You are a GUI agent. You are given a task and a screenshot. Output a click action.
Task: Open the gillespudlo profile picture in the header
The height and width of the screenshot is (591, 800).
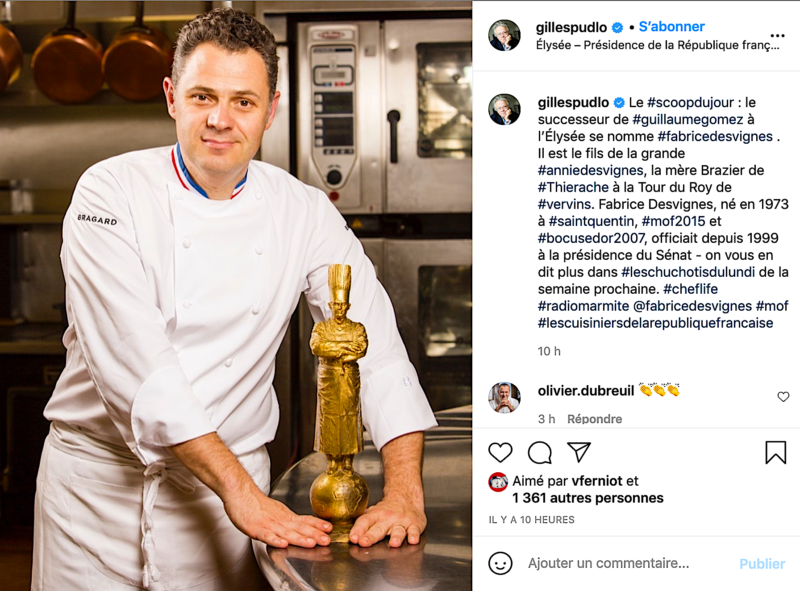(505, 36)
